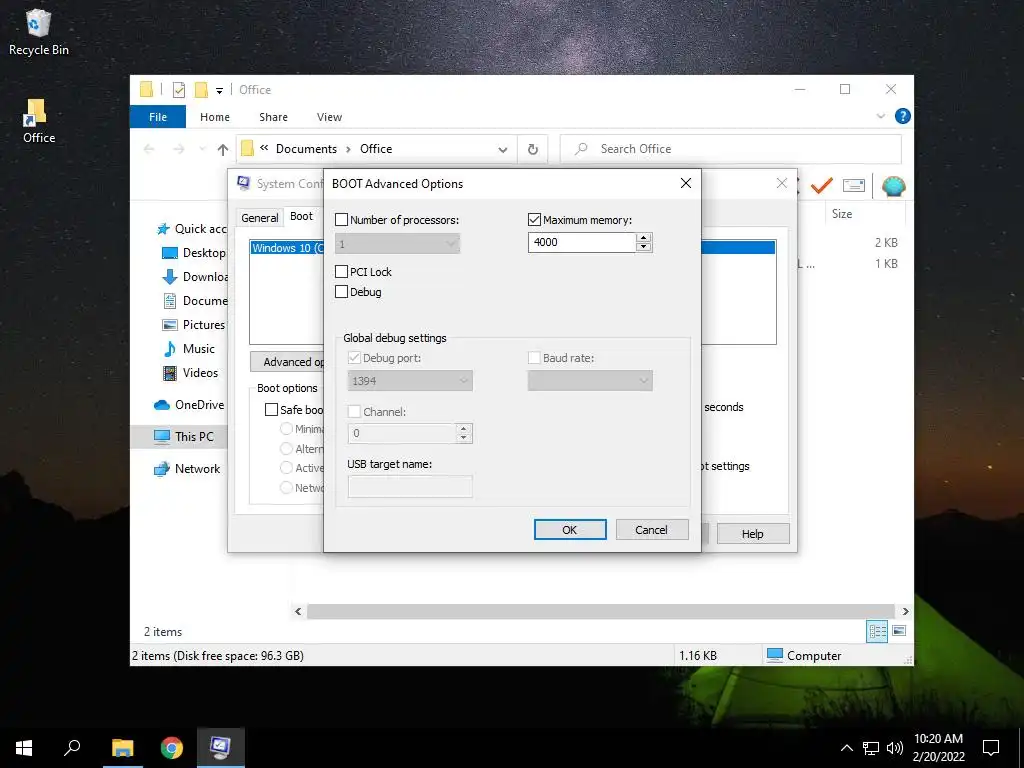This screenshot has height=768, width=1024.
Task: Increase maximum memory with up arrow
Action: click(644, 238)
